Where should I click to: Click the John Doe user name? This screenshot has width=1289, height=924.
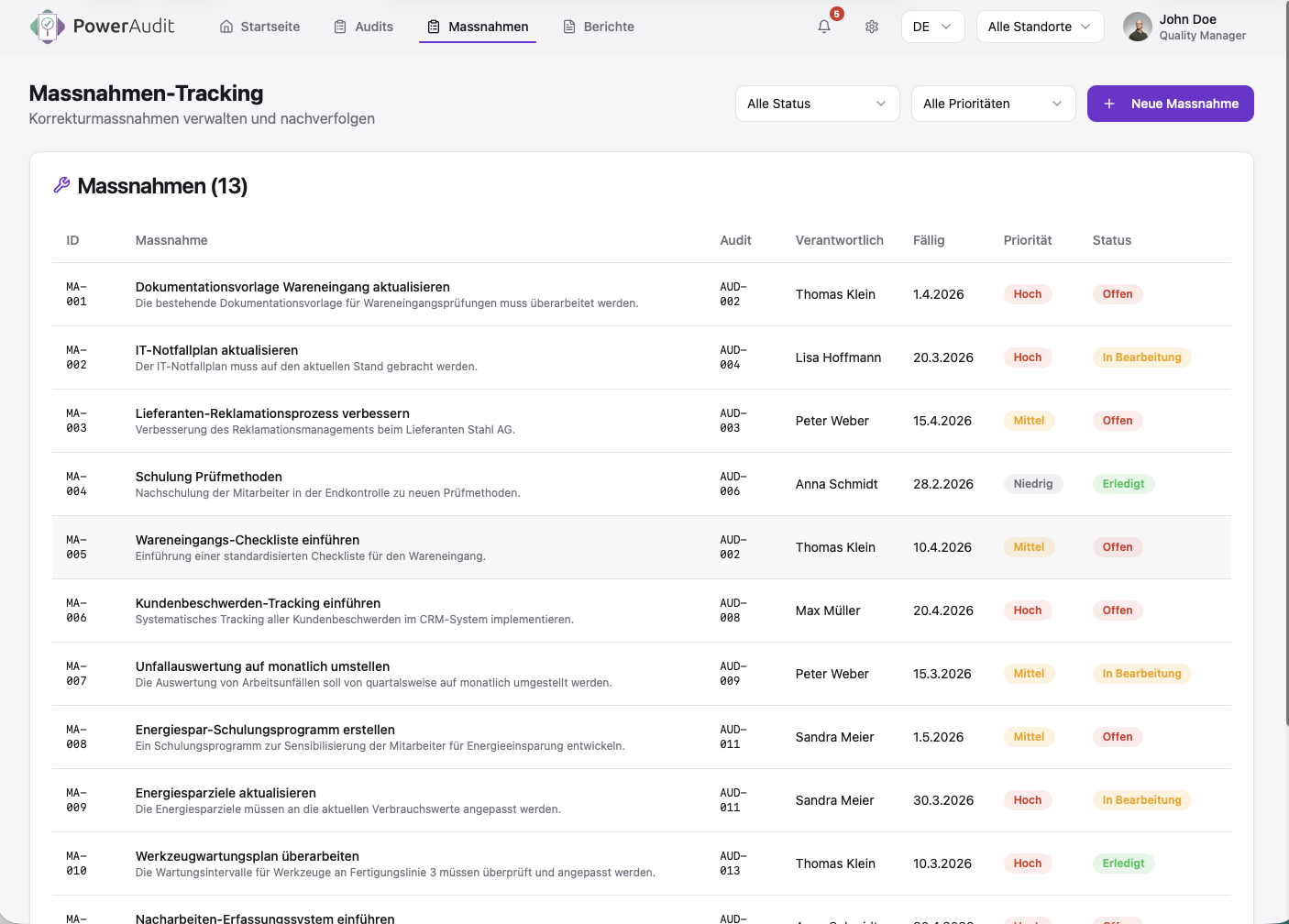click(x=1187, y=19)
